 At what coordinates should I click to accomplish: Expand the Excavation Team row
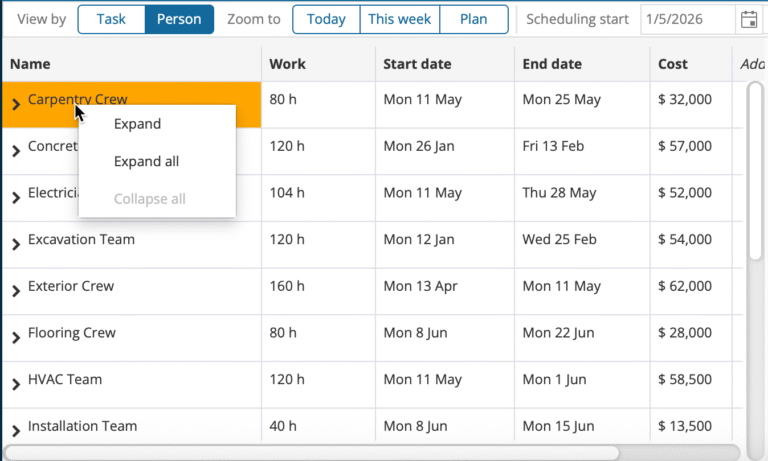(16, 244)
